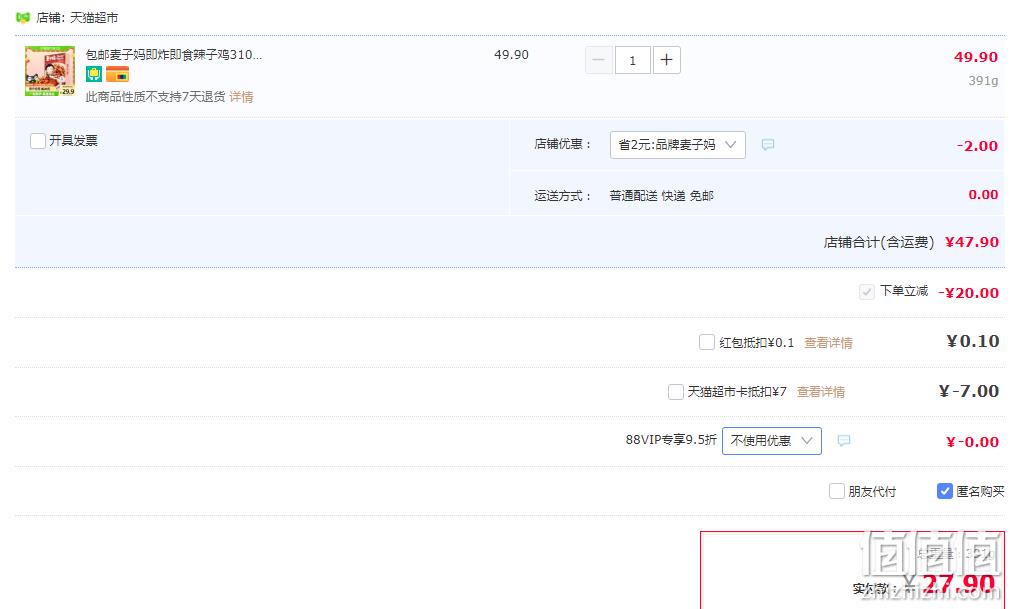Viewport: 1010px width, 609px height.
Task: Open the green shield service badge icon
Action: pos(94,75)
